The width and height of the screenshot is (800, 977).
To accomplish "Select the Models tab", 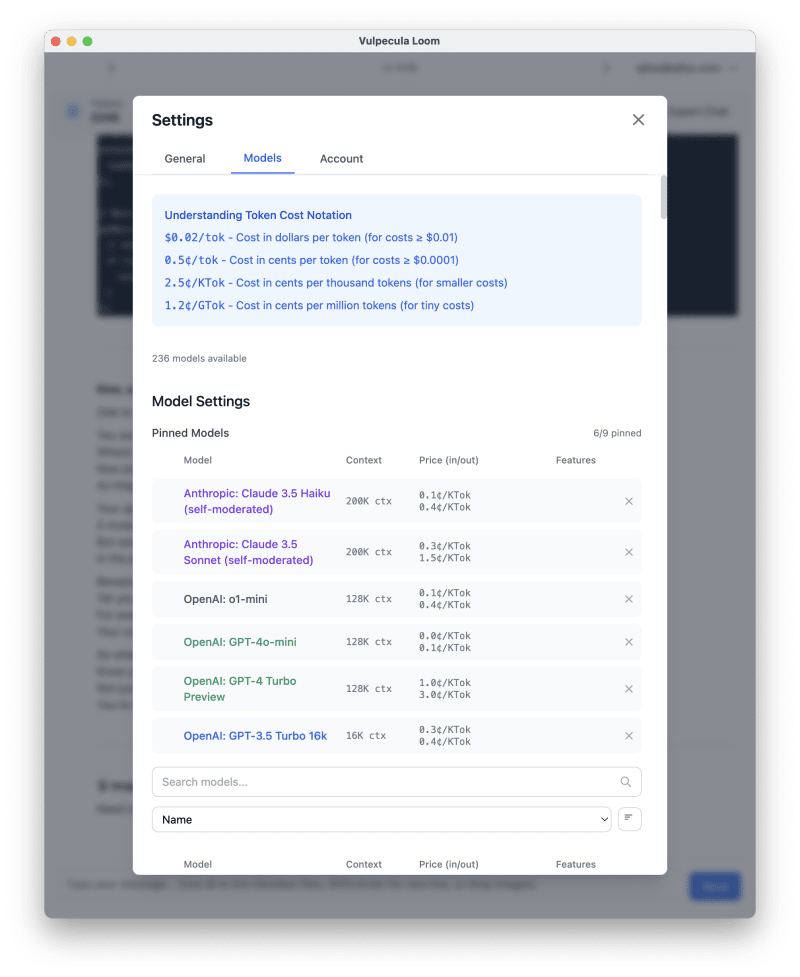I will tap(262, 158).
